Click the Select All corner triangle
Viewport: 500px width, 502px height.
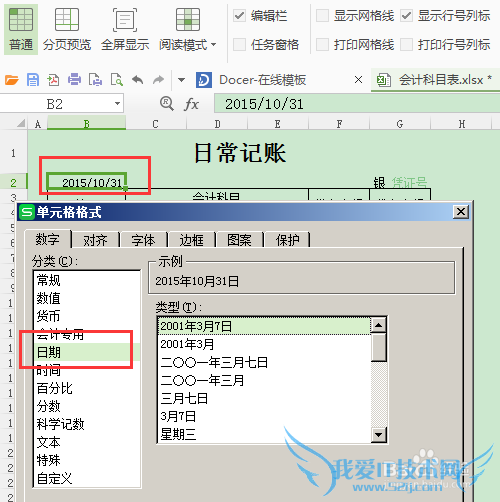21,123
